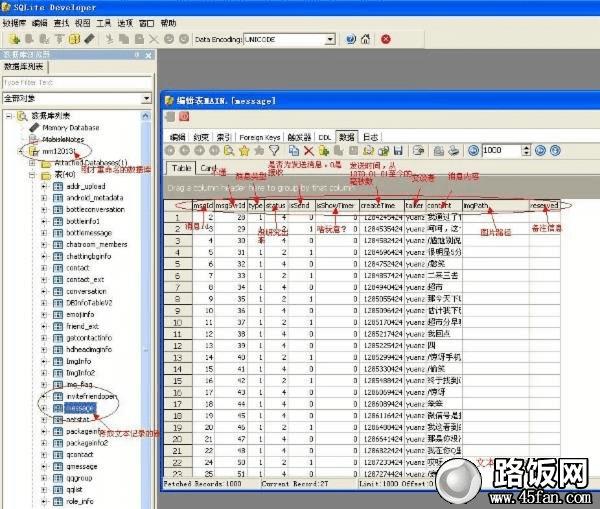Click the blue refresh icon at toolbar end
Image resolution: width=600 pixels, height=509 pixels.
click(555, 151)
